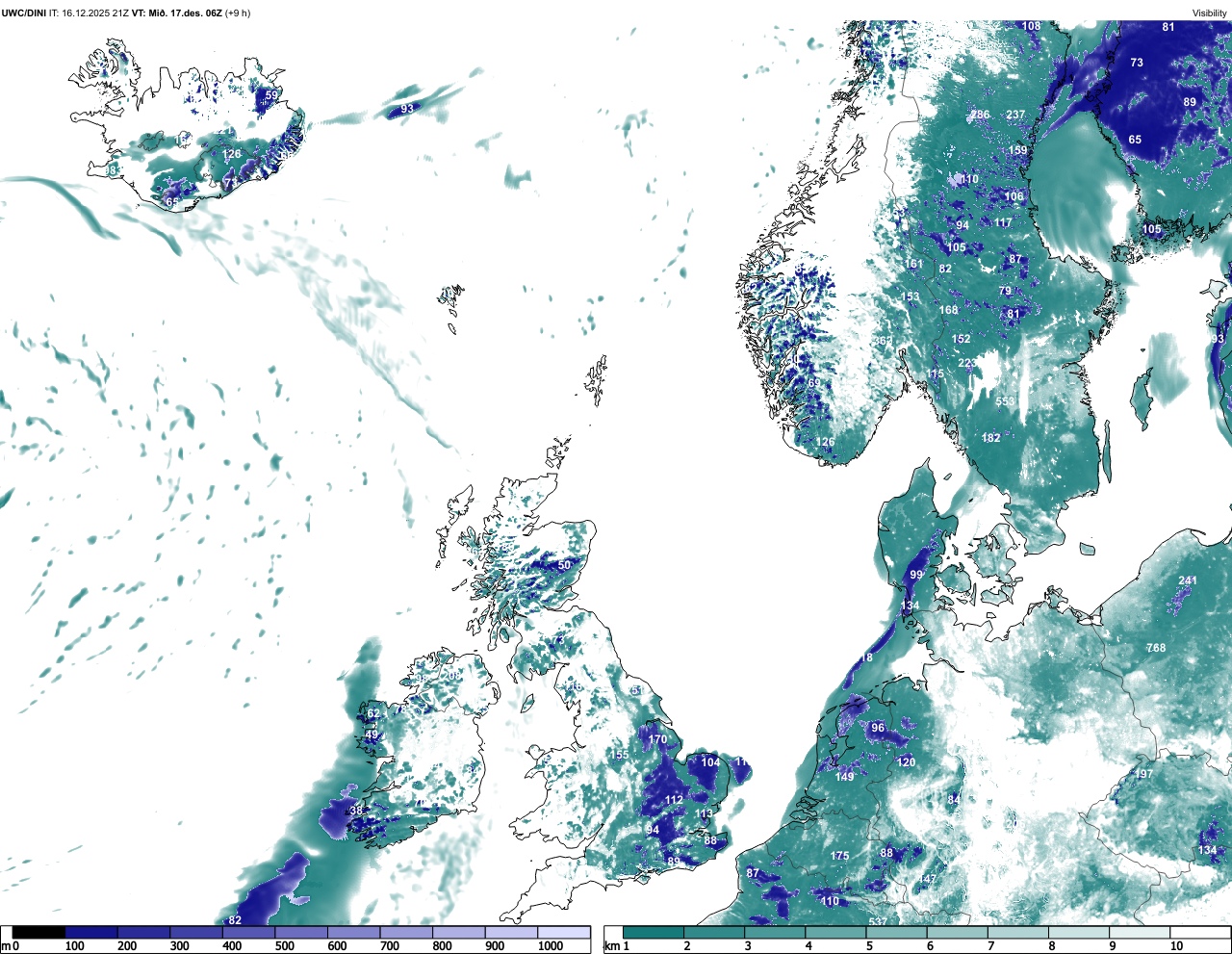The height and width of the screenshot is (954, 1232).
Task: Click the '149' value over Belgium
Action: tap(844, 778)
